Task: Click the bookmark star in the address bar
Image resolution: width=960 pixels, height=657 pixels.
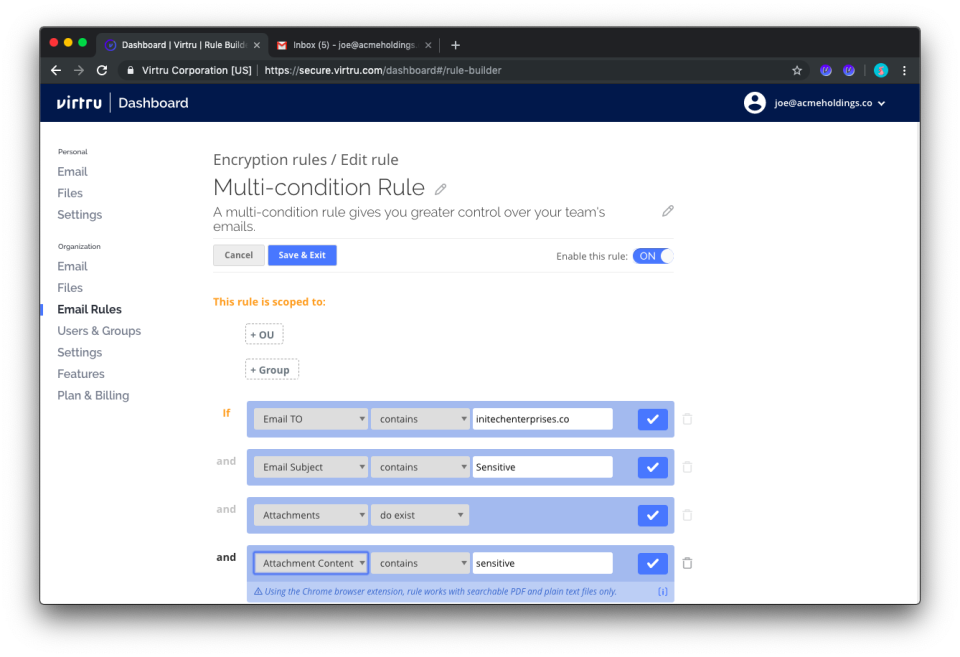Action: coord(796,70)
